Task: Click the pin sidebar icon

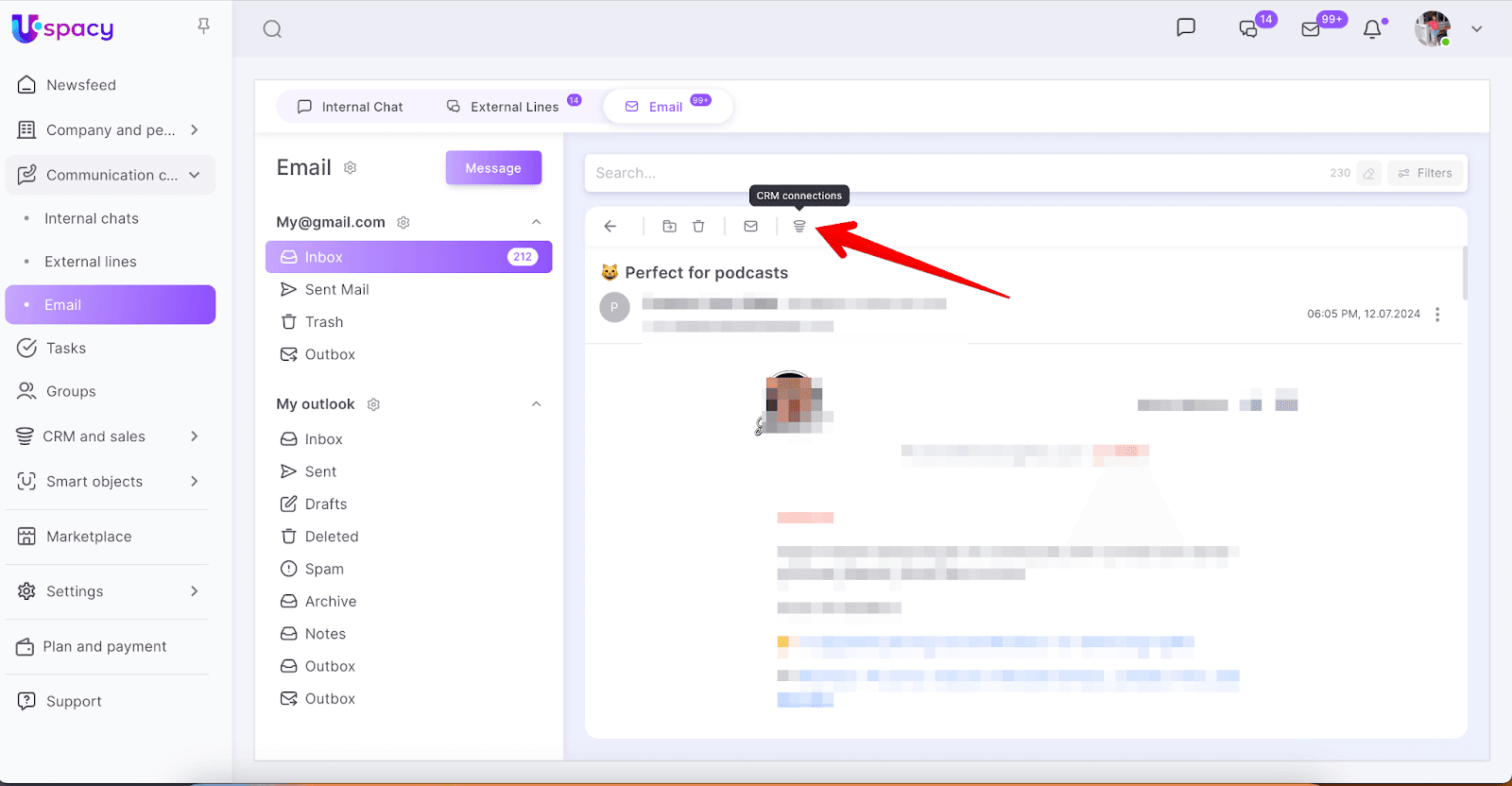Action: tap(203, 26)
